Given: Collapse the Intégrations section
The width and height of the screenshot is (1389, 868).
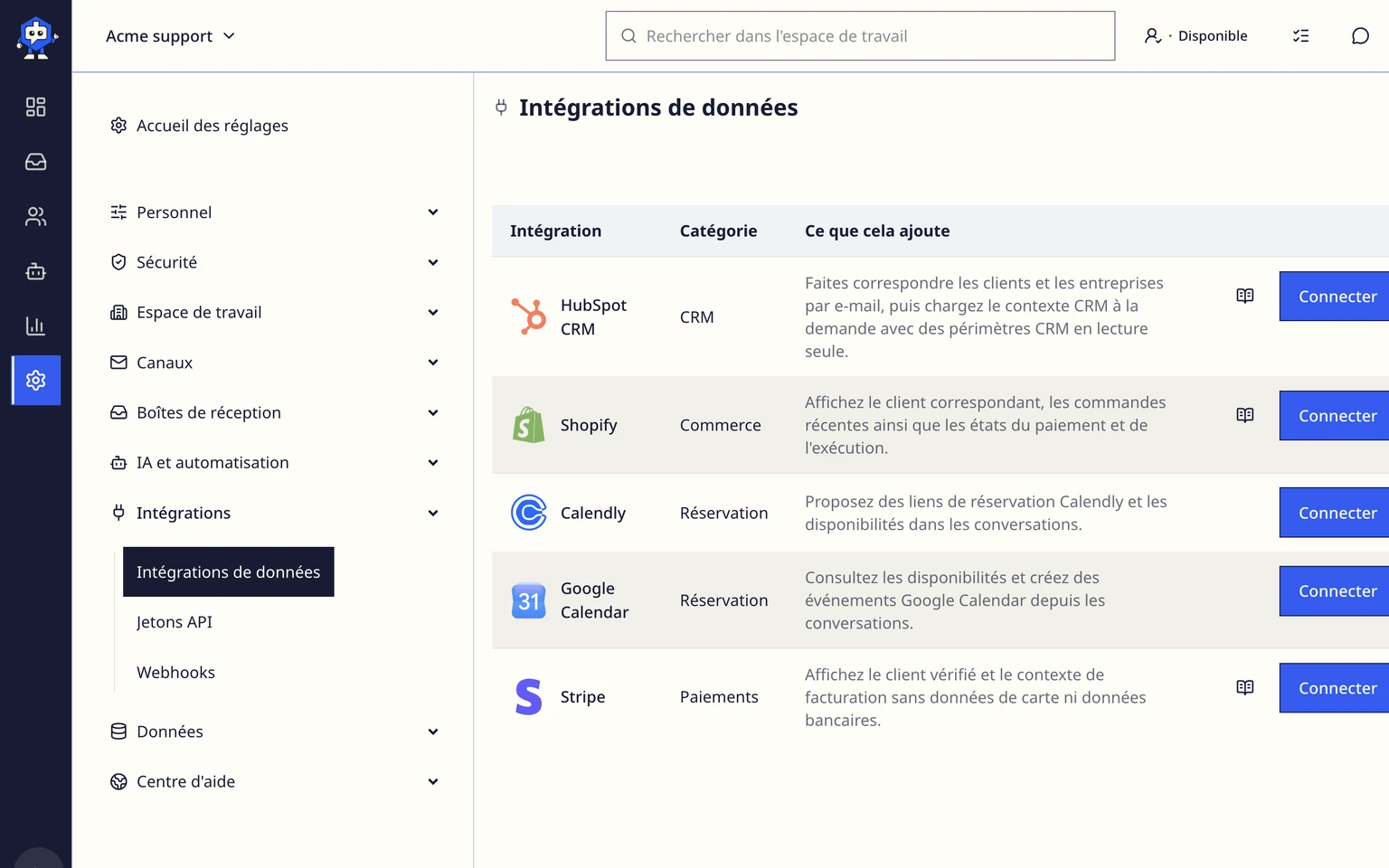Looking at the screenshot, I should (274, 514).
